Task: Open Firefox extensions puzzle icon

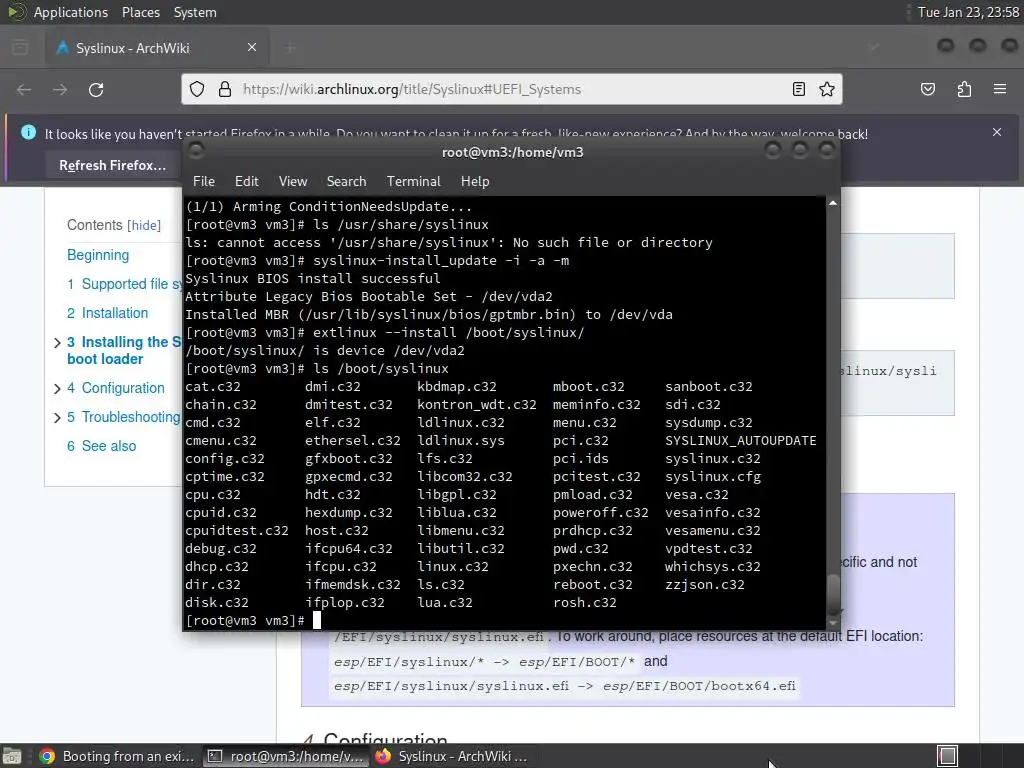Action: tap(964, 89)
